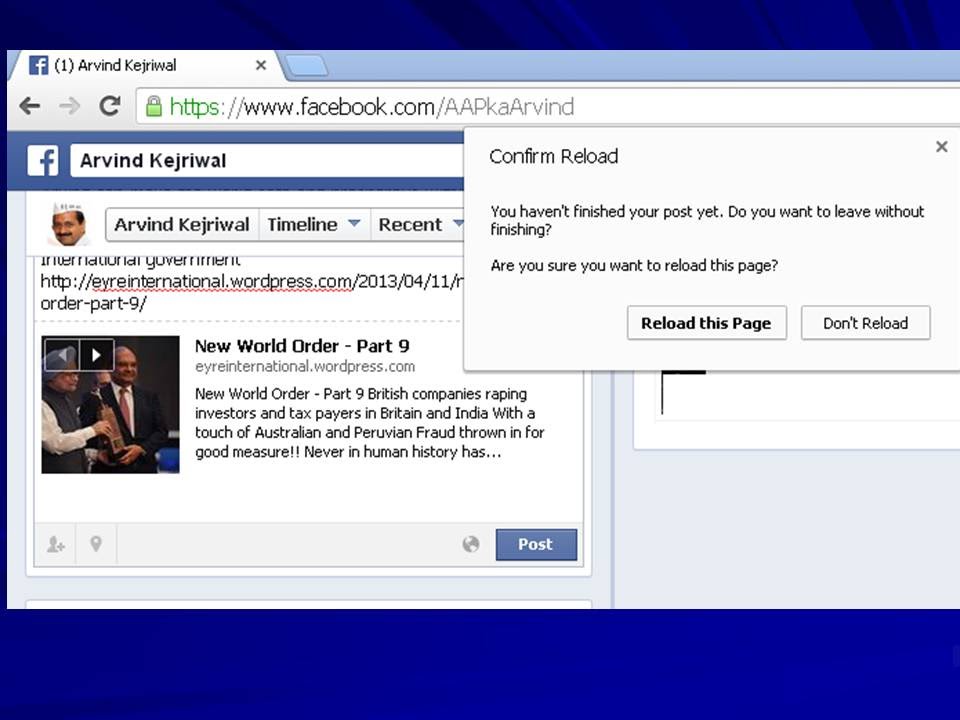Click the address bar URL
Screen dimensions: 960x720
coord(372,107)
